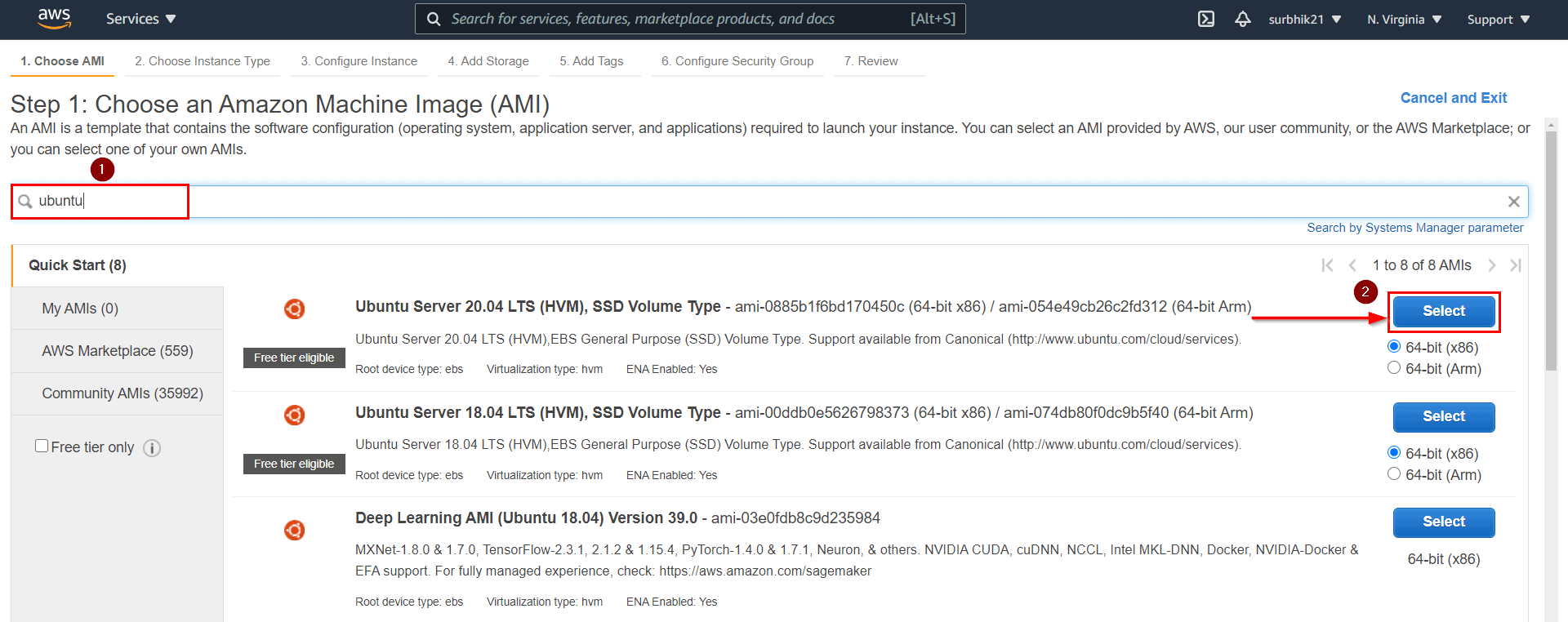This screenshot has width=1568, height=622.
Task: Select the Deep Learning AMI (Ubuntu 18.04)
Action: pos(1444,522)
